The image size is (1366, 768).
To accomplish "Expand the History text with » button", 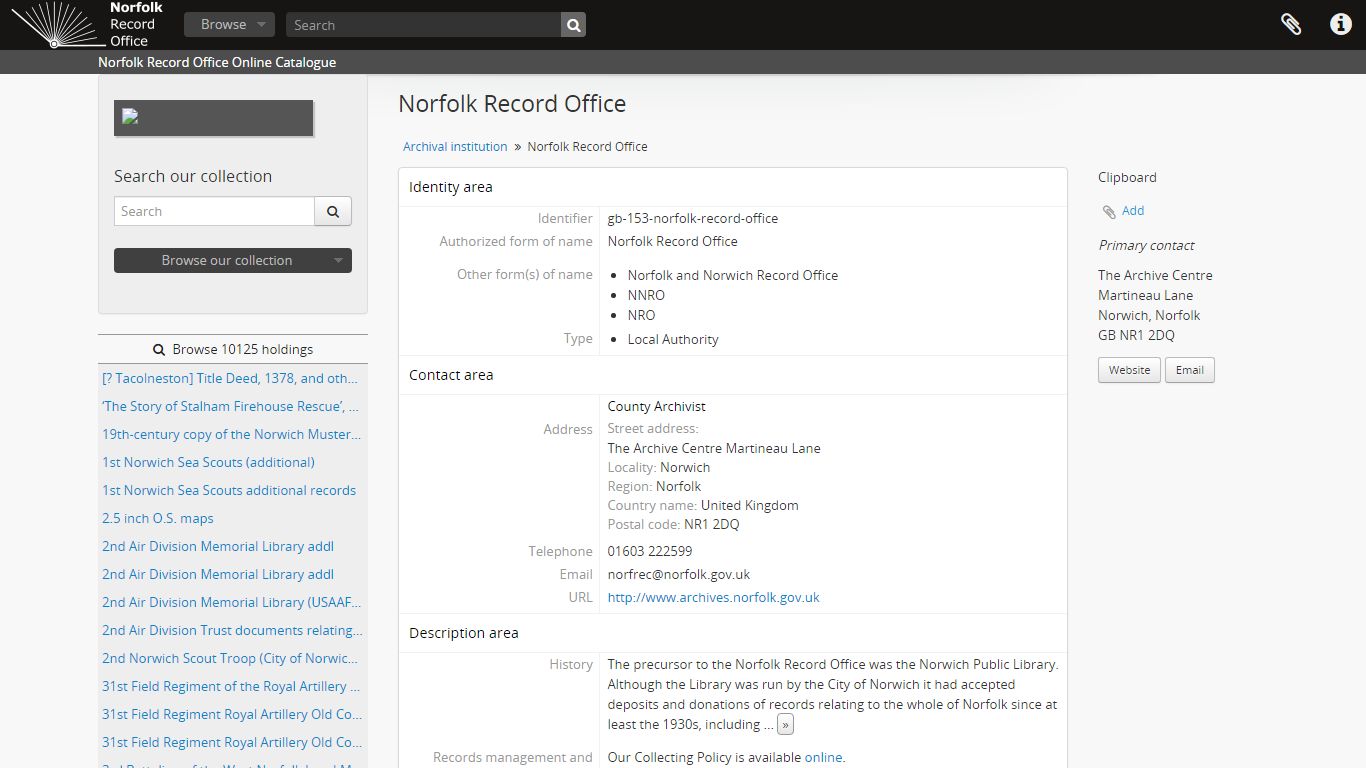I will (785, 725).
